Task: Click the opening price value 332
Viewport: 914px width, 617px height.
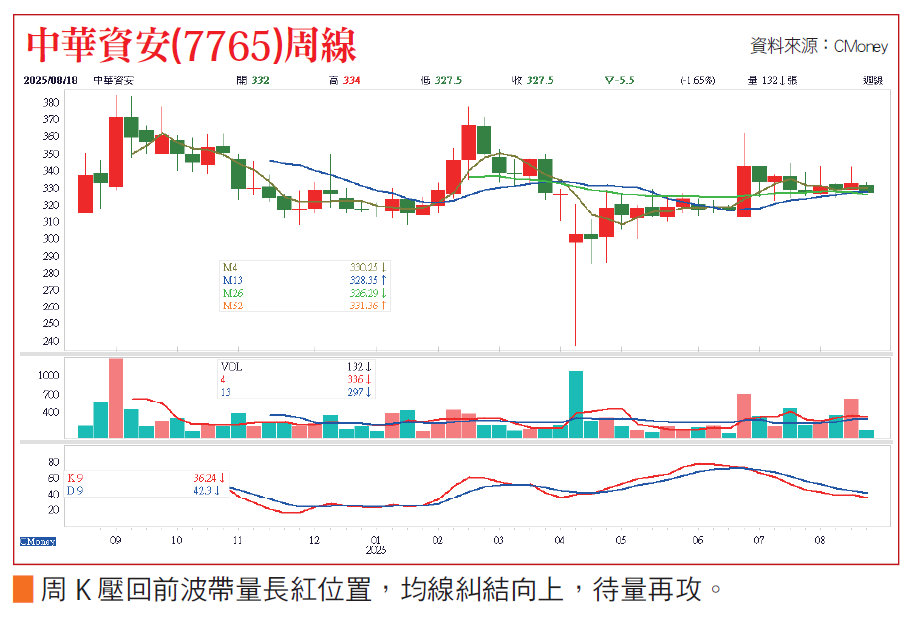Action: (x=260, y=80)
